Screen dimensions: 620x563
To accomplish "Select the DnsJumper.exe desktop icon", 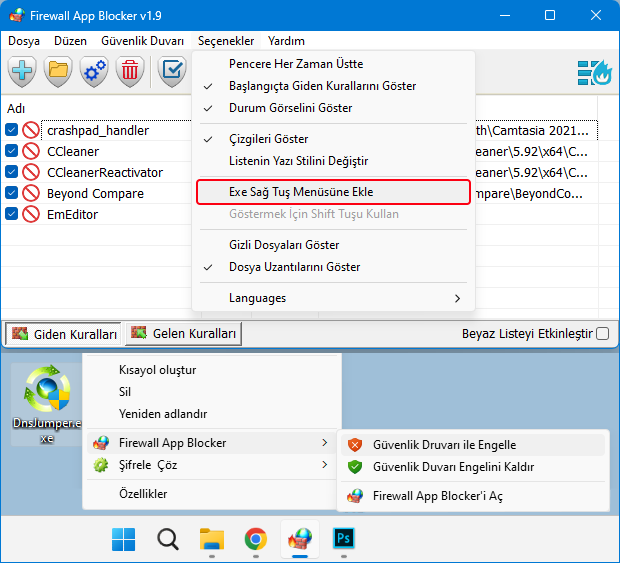I will (47, 404).
